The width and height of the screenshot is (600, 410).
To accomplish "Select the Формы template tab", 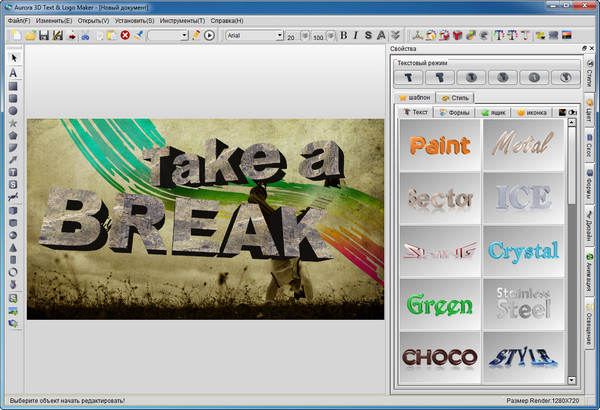I will 454,113.
